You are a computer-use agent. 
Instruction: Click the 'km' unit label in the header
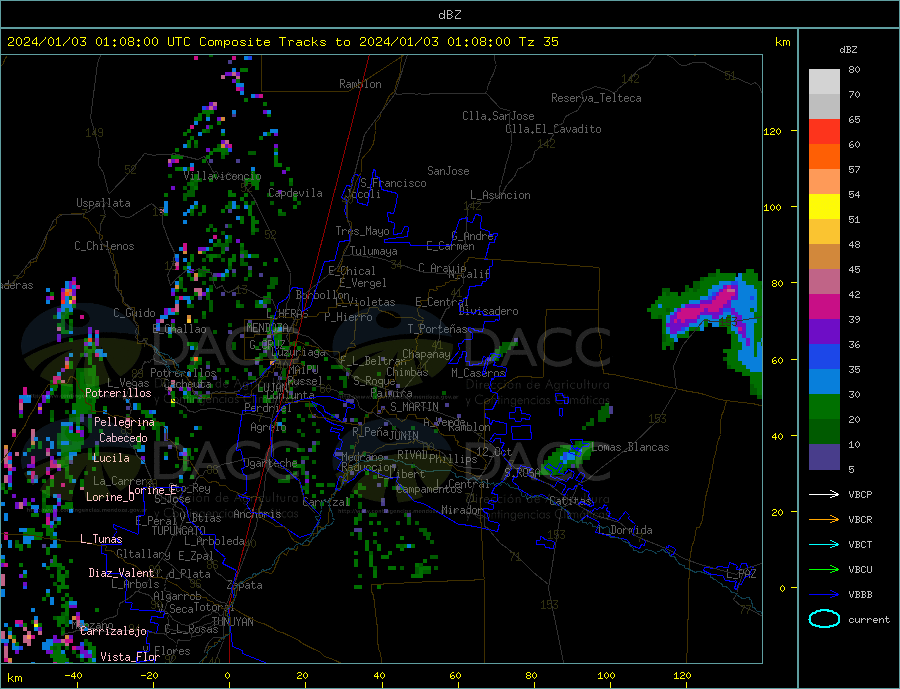(x=782, y=42)
